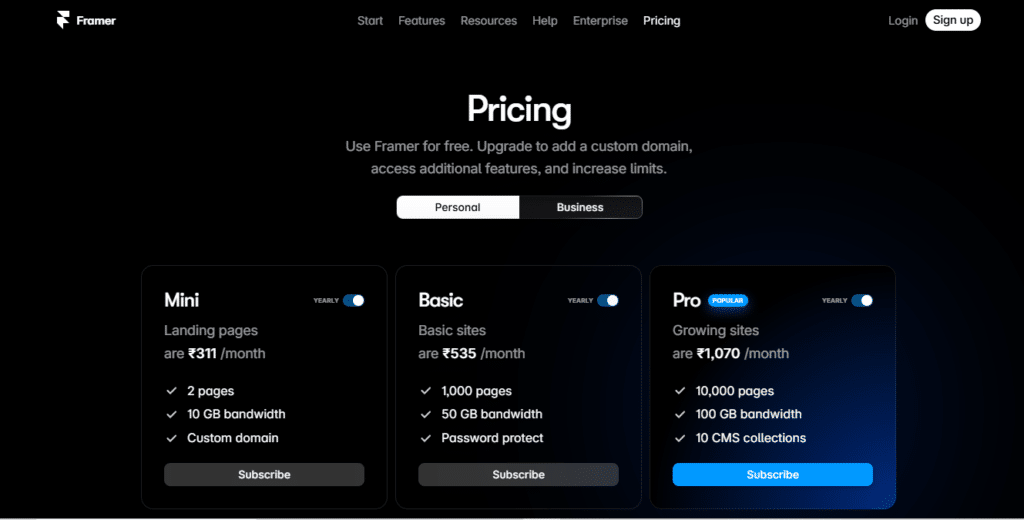1024x520 pixels.
Task: Click the checkmark next to 10 CMS collections
Action: click(680, 438)
